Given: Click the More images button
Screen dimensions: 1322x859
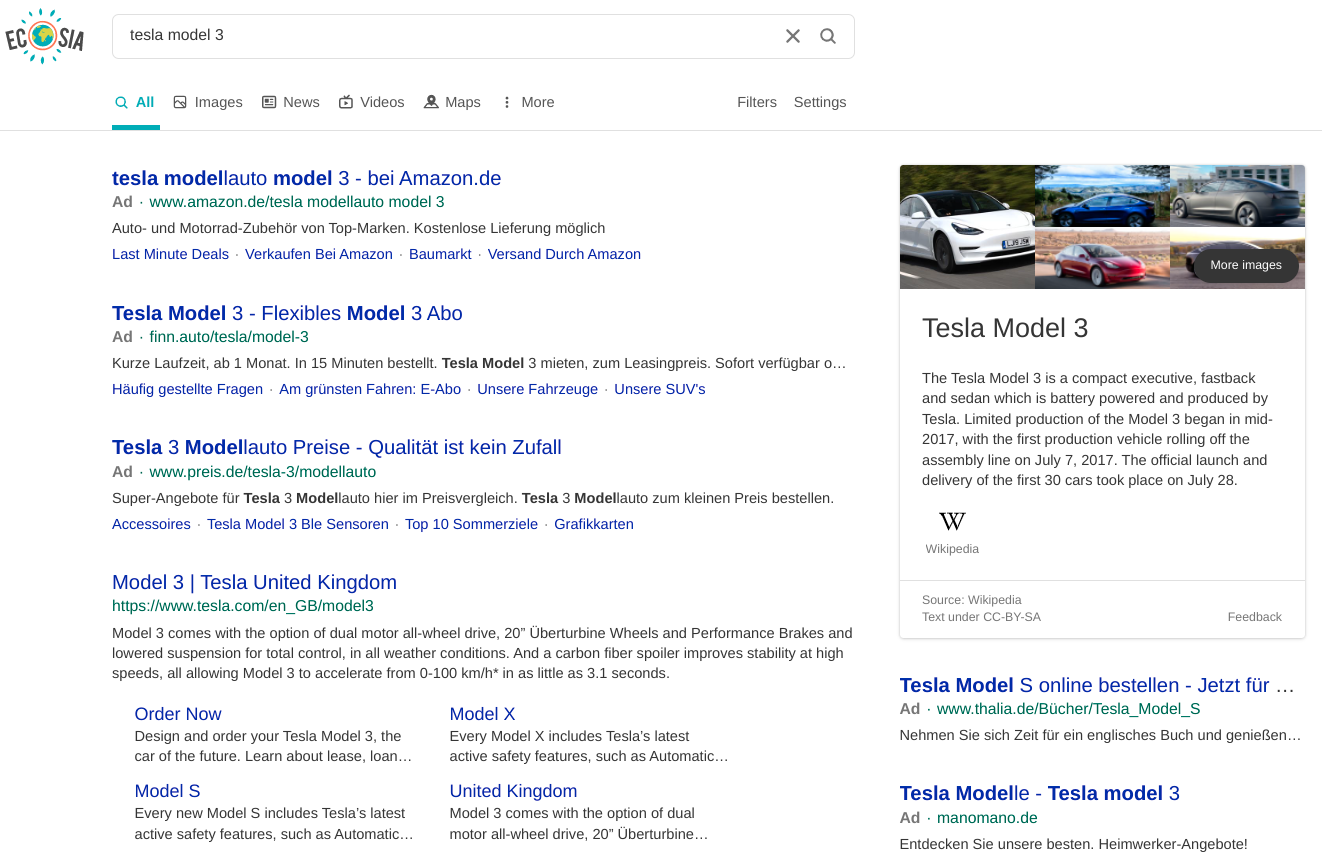Looking at the screenshot, I should coord(1246,265).
